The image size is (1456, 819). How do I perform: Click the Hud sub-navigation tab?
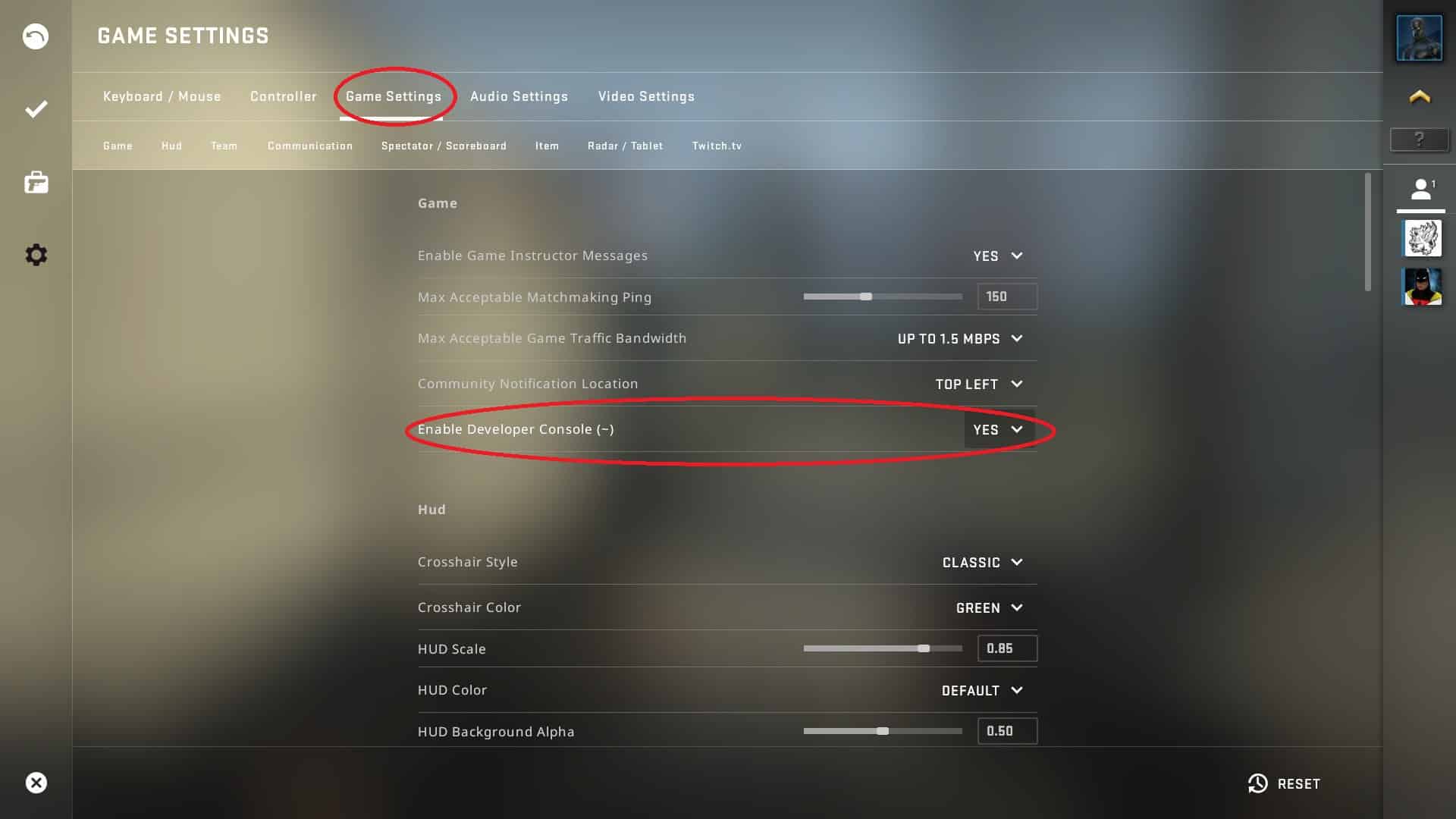click(x=170, y=145)
